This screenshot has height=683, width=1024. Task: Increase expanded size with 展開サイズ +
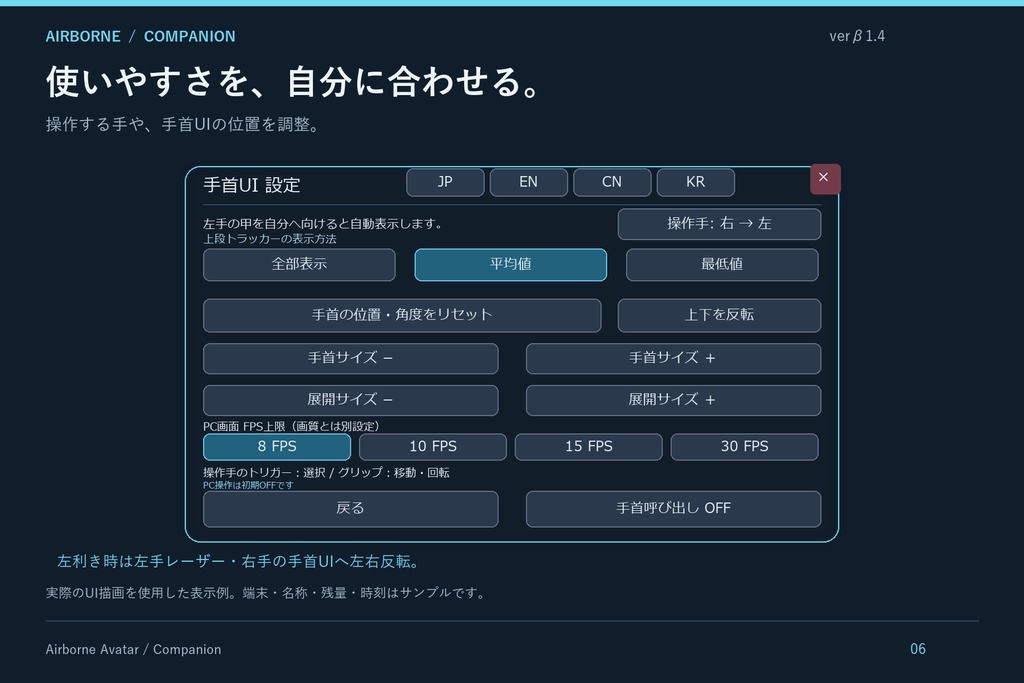(673, 400)
